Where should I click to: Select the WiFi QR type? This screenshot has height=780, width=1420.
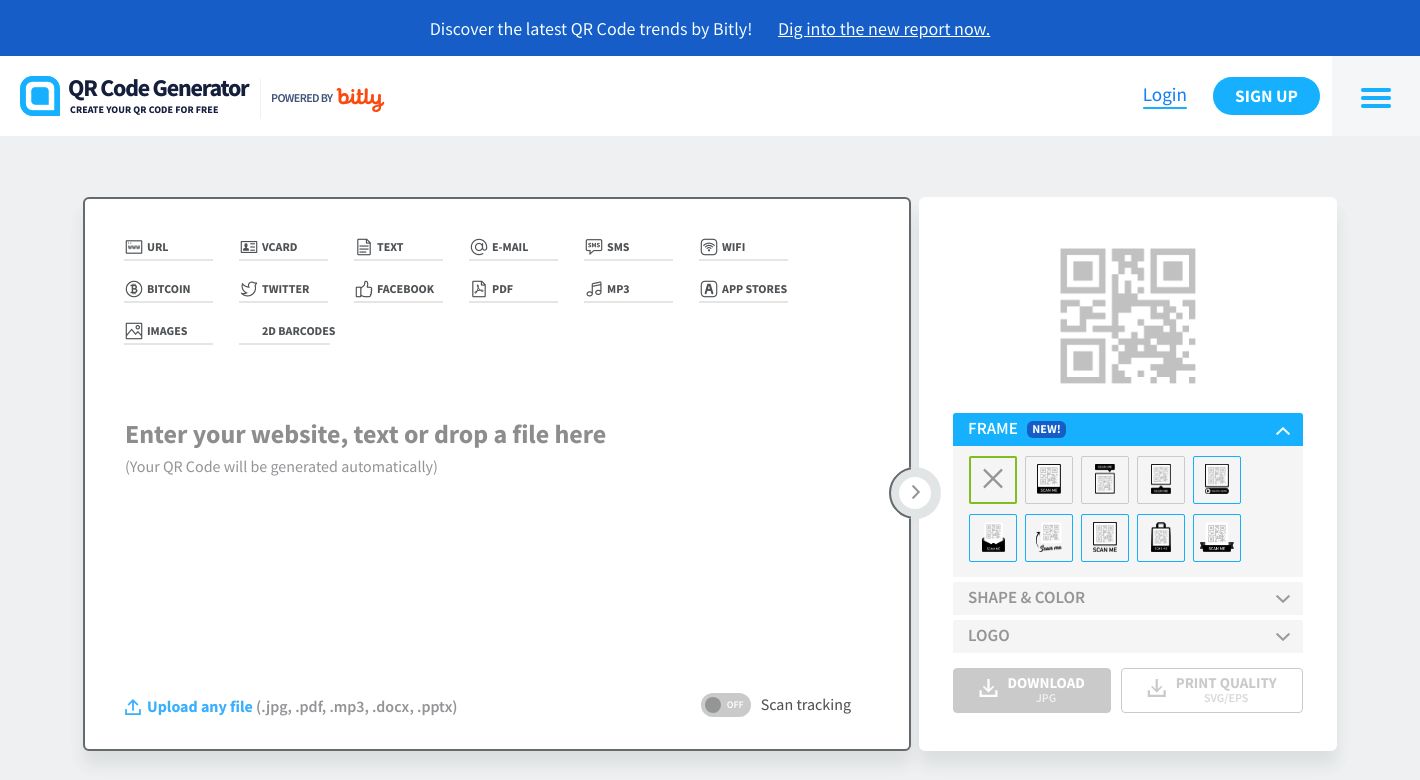pos(743,247)
